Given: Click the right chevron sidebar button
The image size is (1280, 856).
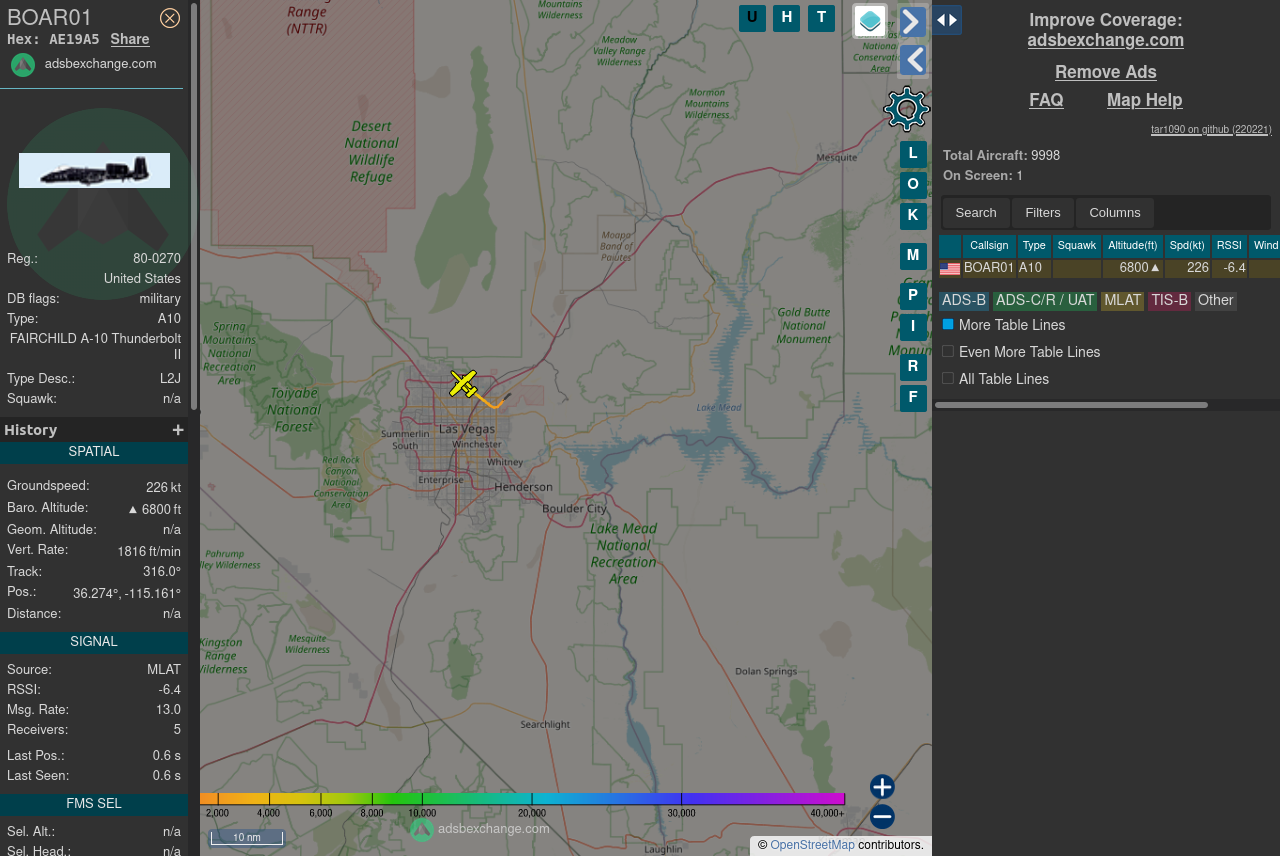Looking at the screenshot, I should 913,22.
